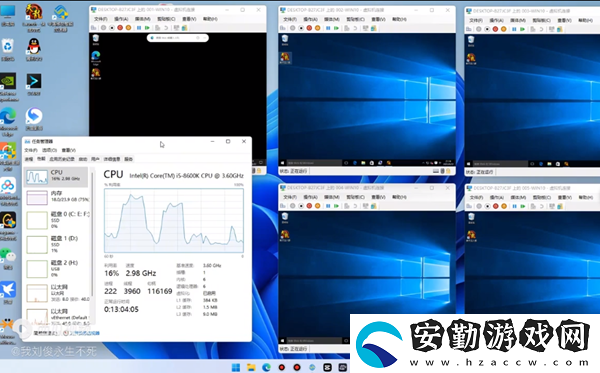Click CPU utilization graph in Task Manager
Image resolution: width=600 pixels, height=373 pixels.
tap(174, 220)
